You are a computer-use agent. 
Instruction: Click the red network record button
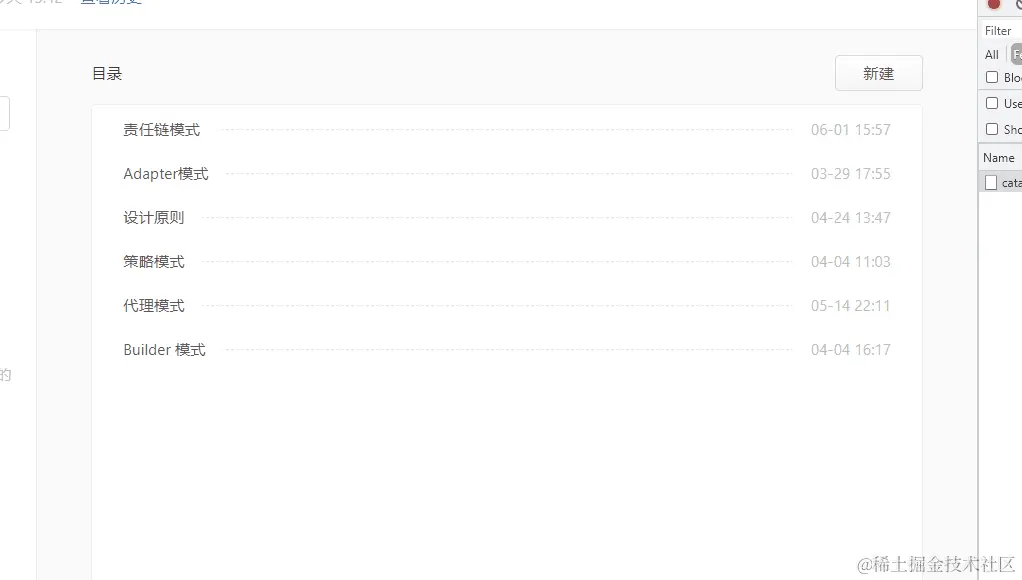point(993,4)
